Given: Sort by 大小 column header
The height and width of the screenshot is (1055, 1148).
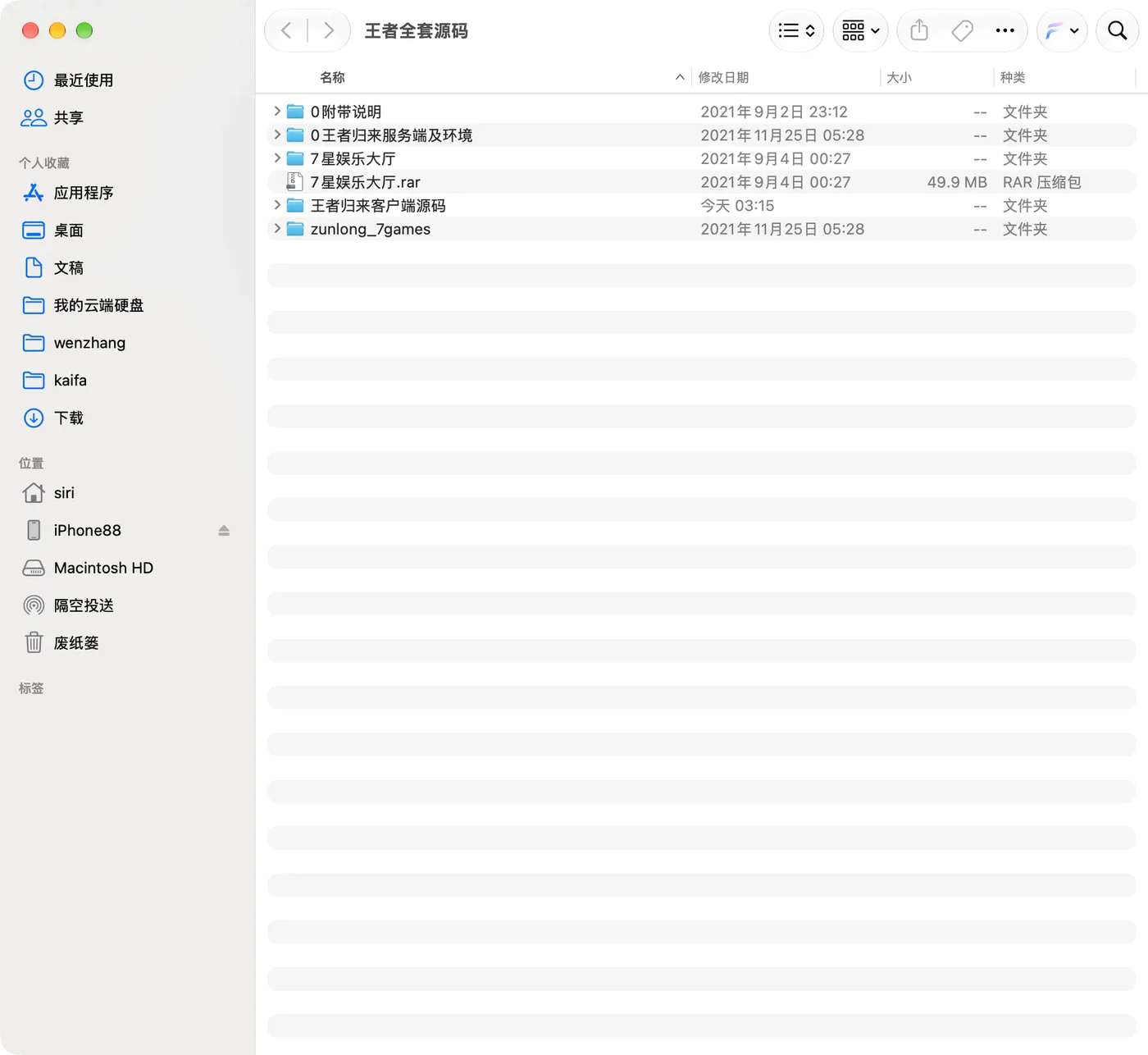Looking at the screenshot, I should [899, 77].
